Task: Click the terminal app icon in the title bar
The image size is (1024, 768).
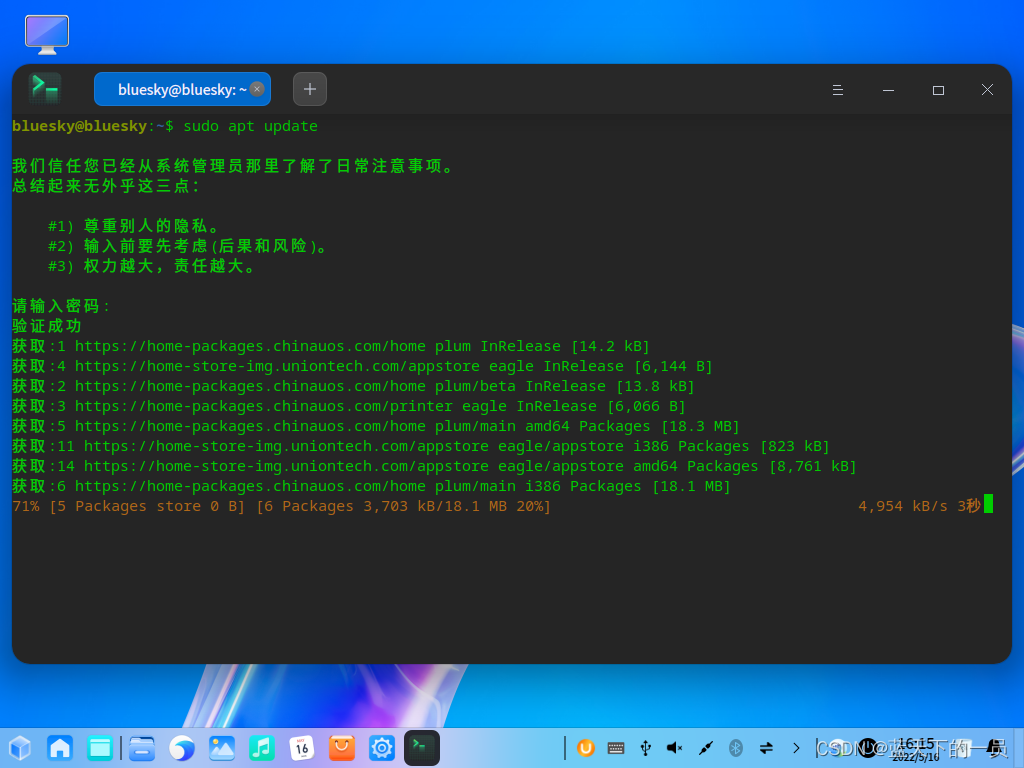Action: (45, 89)
